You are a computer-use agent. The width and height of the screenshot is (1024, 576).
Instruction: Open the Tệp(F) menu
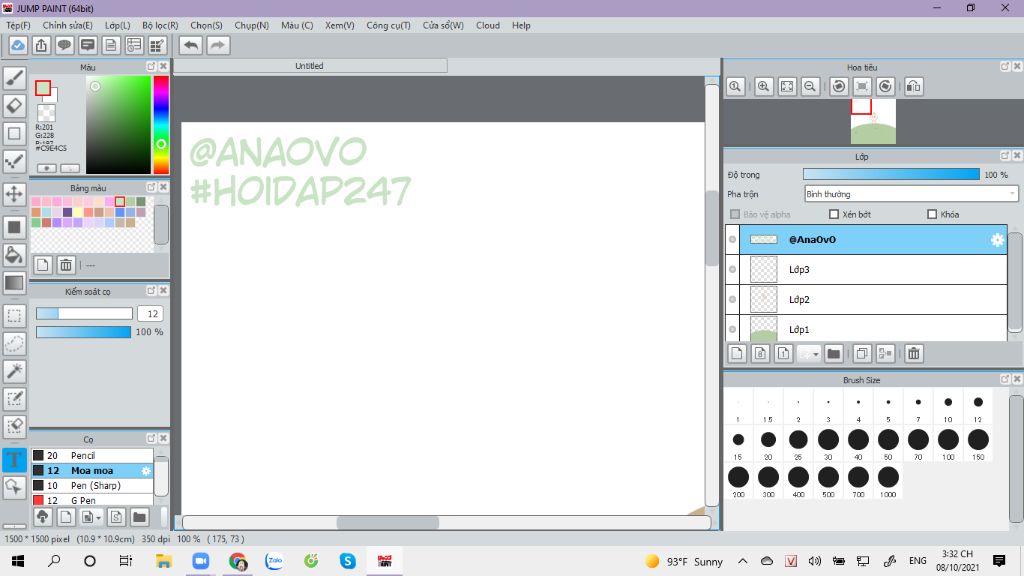click(x=18, y=25)
